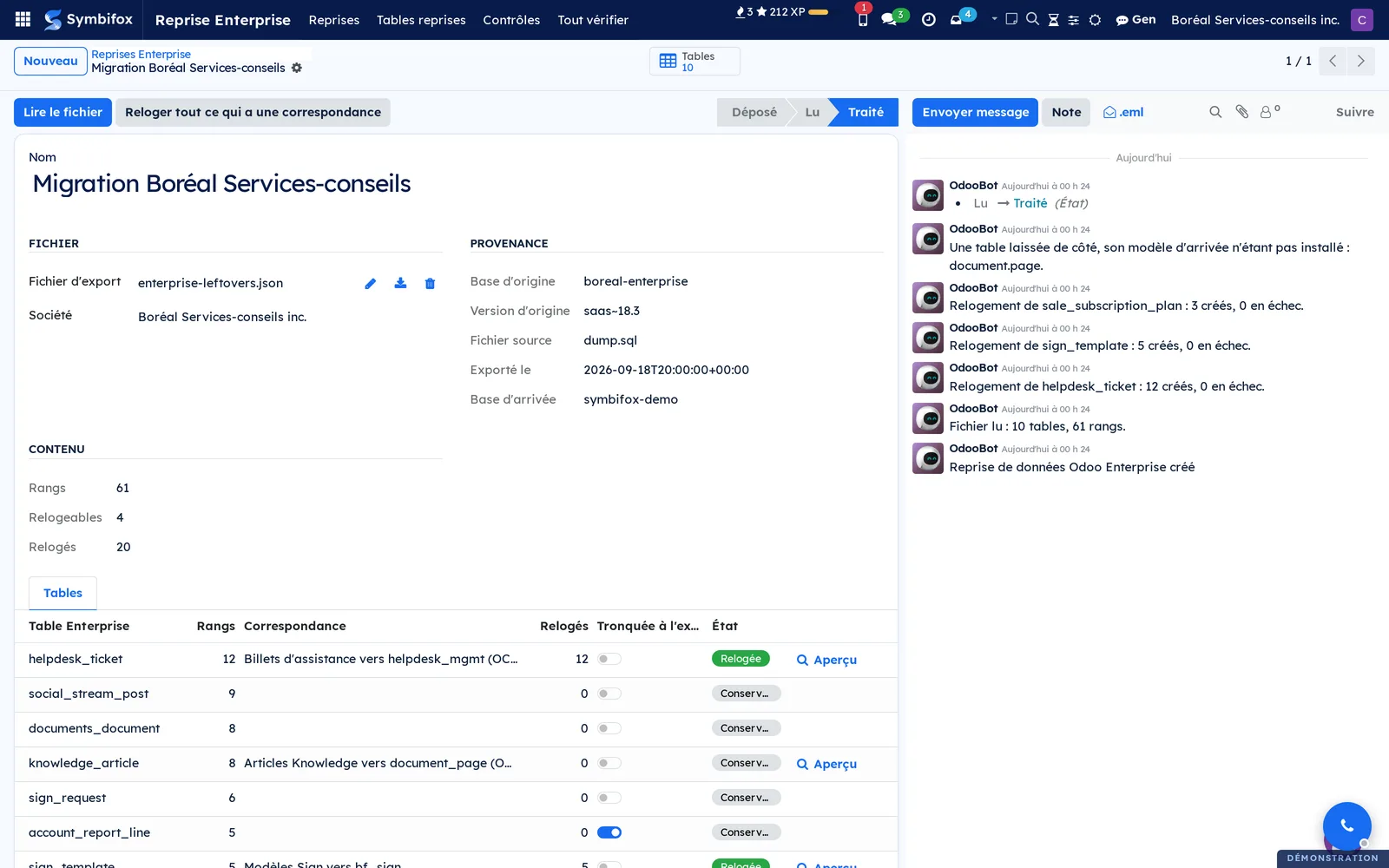Click Envoyer message button
Screen dimensions: 1389x868
coord(975,112)
